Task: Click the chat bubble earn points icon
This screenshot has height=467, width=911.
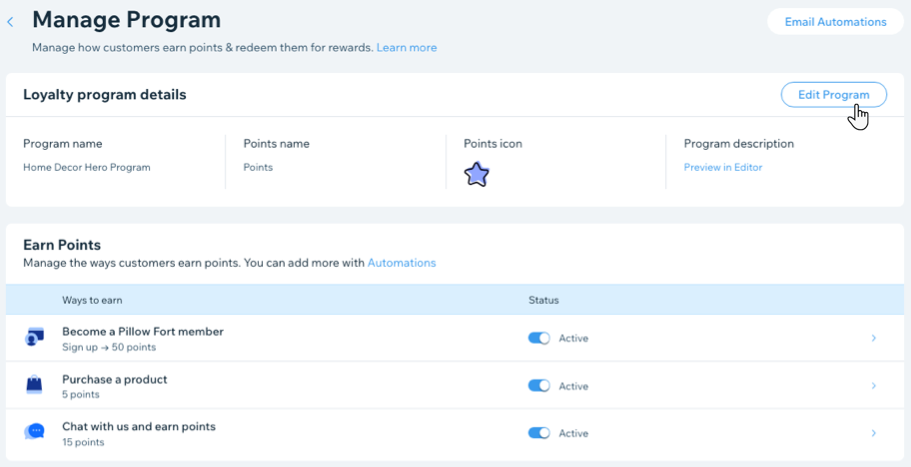Action: (35, 432)
